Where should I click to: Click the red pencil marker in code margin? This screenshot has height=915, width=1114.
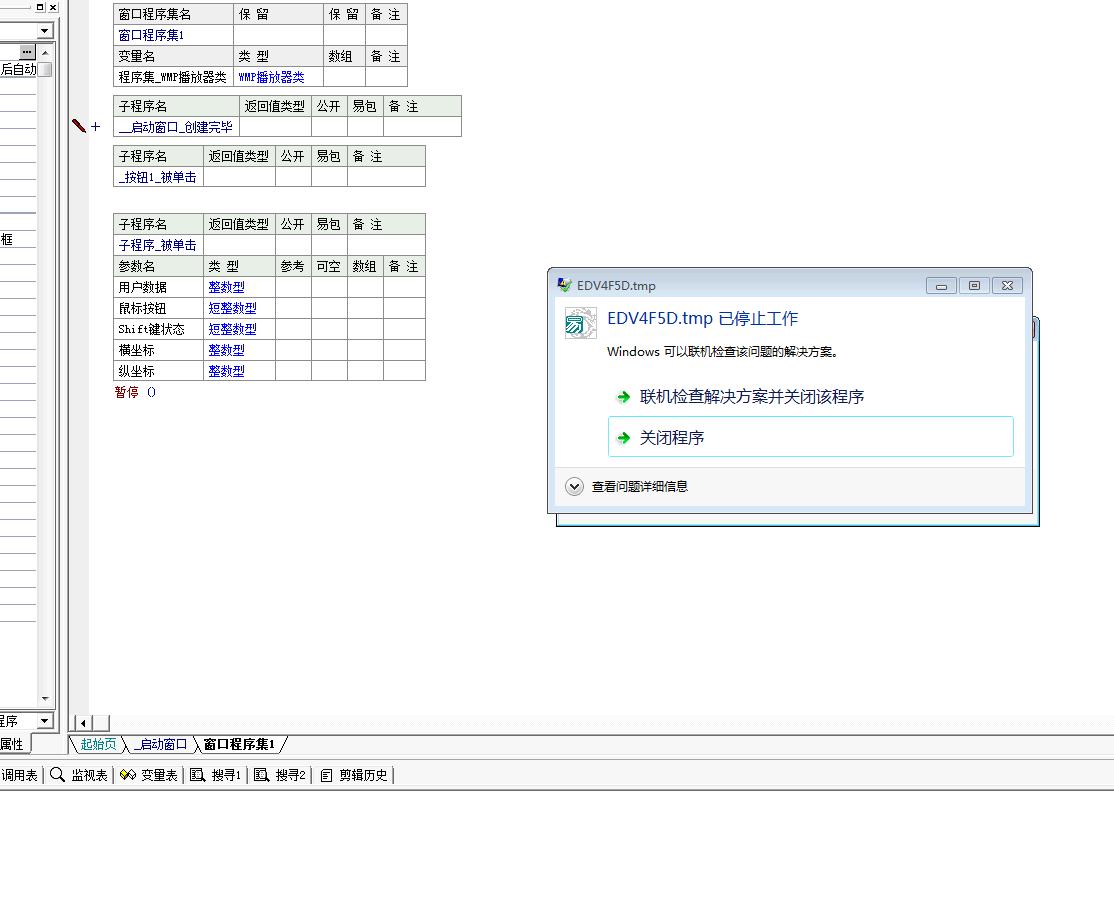tap(79, 126)
